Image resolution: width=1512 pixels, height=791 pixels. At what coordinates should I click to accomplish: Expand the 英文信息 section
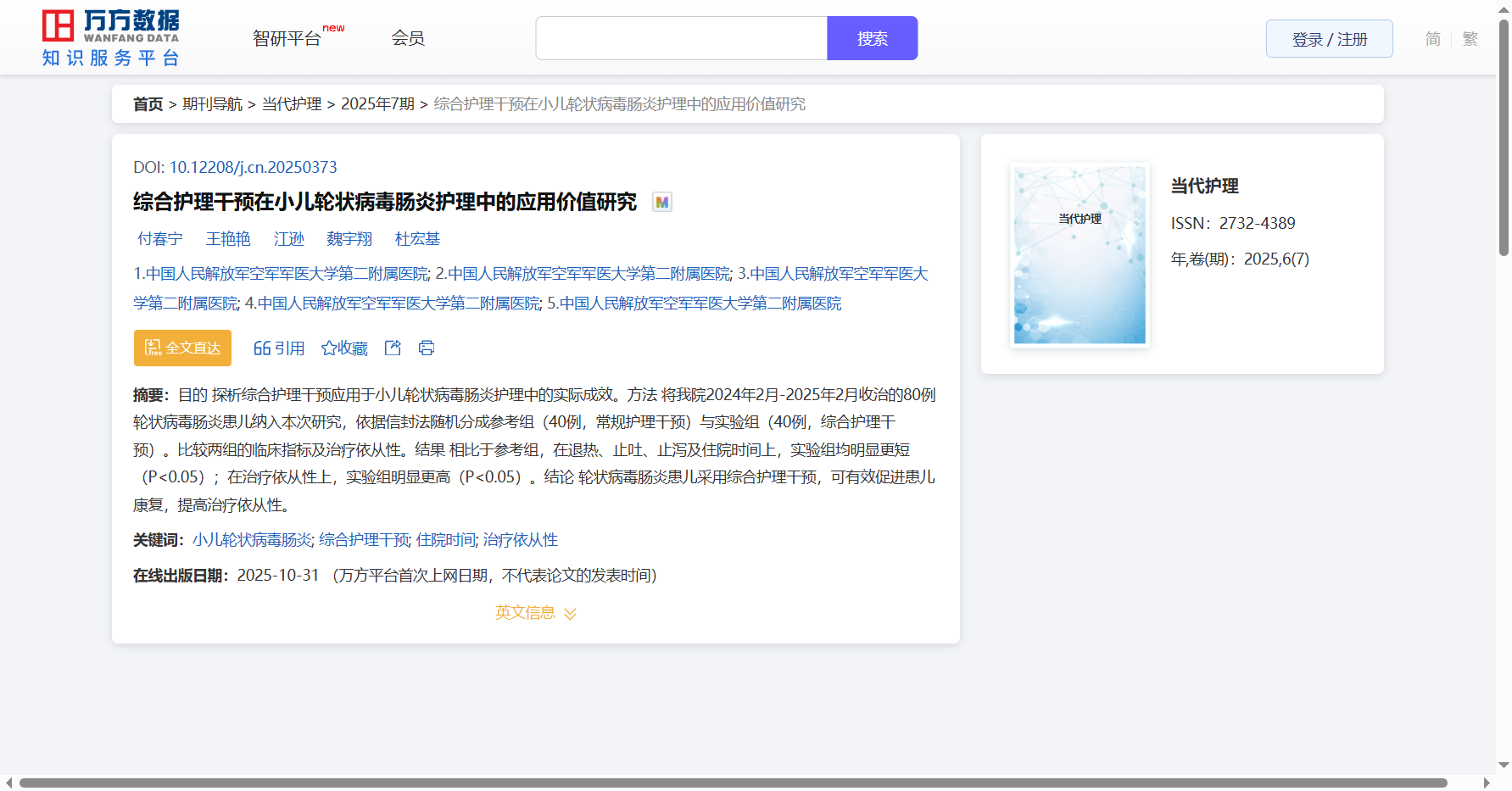(535, 612)
